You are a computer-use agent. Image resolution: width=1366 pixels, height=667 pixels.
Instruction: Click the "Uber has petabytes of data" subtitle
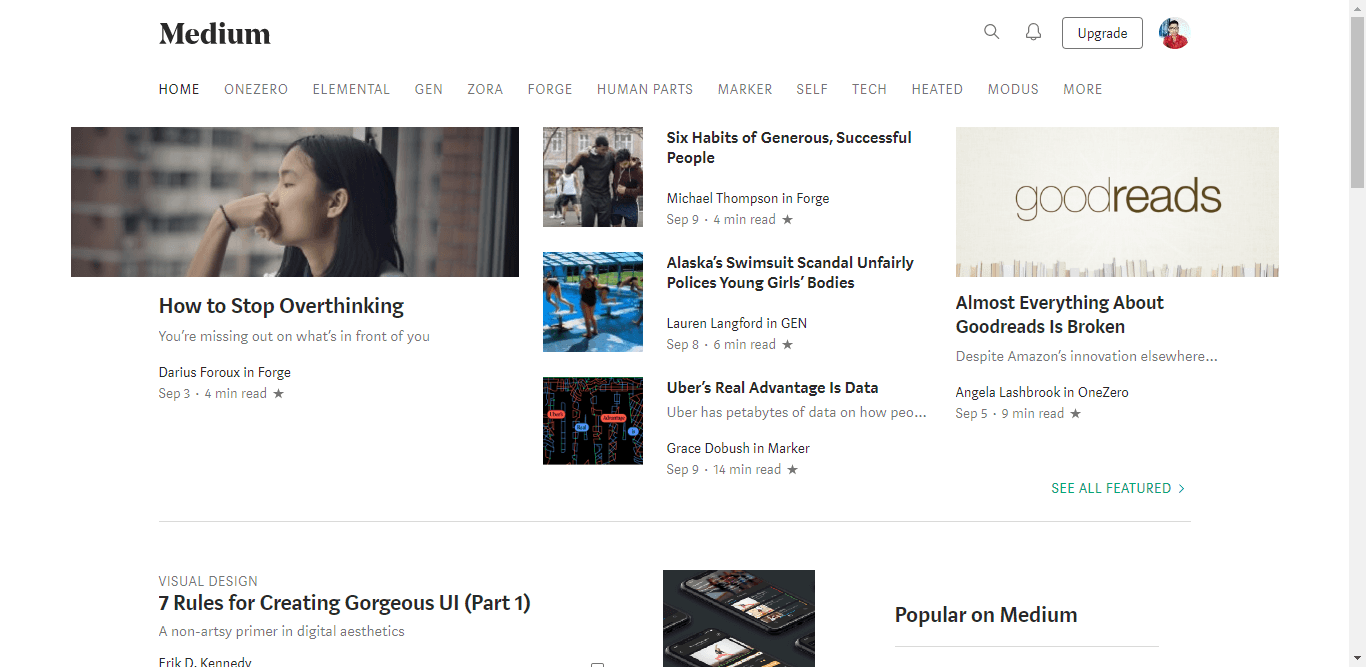tap(797, 413)
